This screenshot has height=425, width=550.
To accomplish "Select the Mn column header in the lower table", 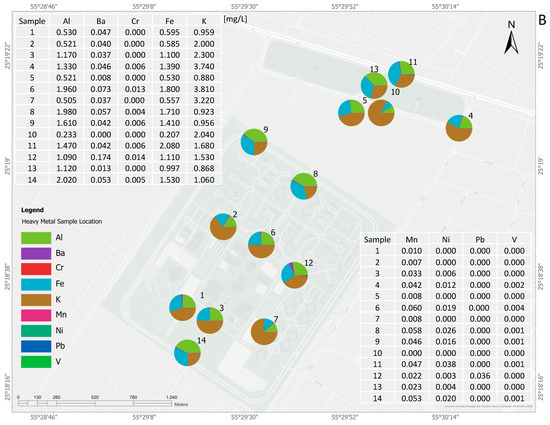I will [x=411, y=240].
